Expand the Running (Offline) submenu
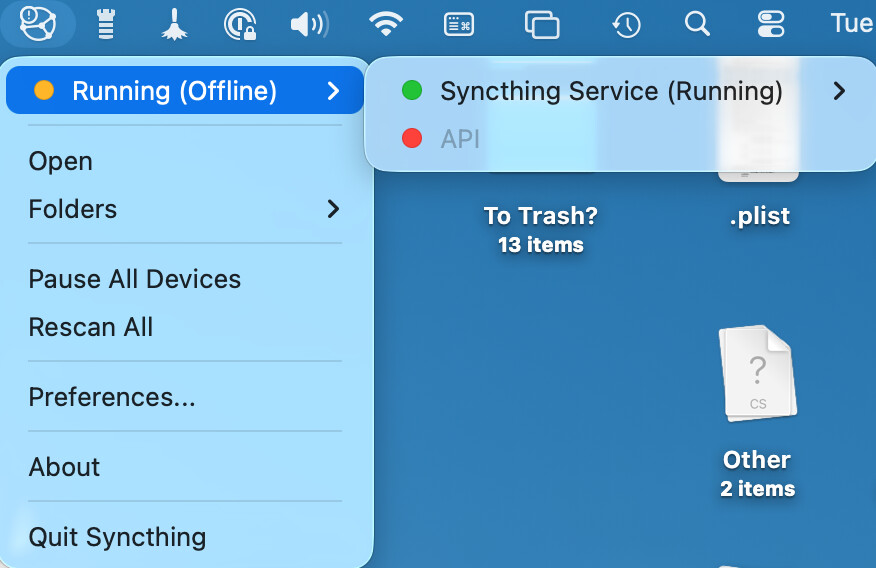 184,91
